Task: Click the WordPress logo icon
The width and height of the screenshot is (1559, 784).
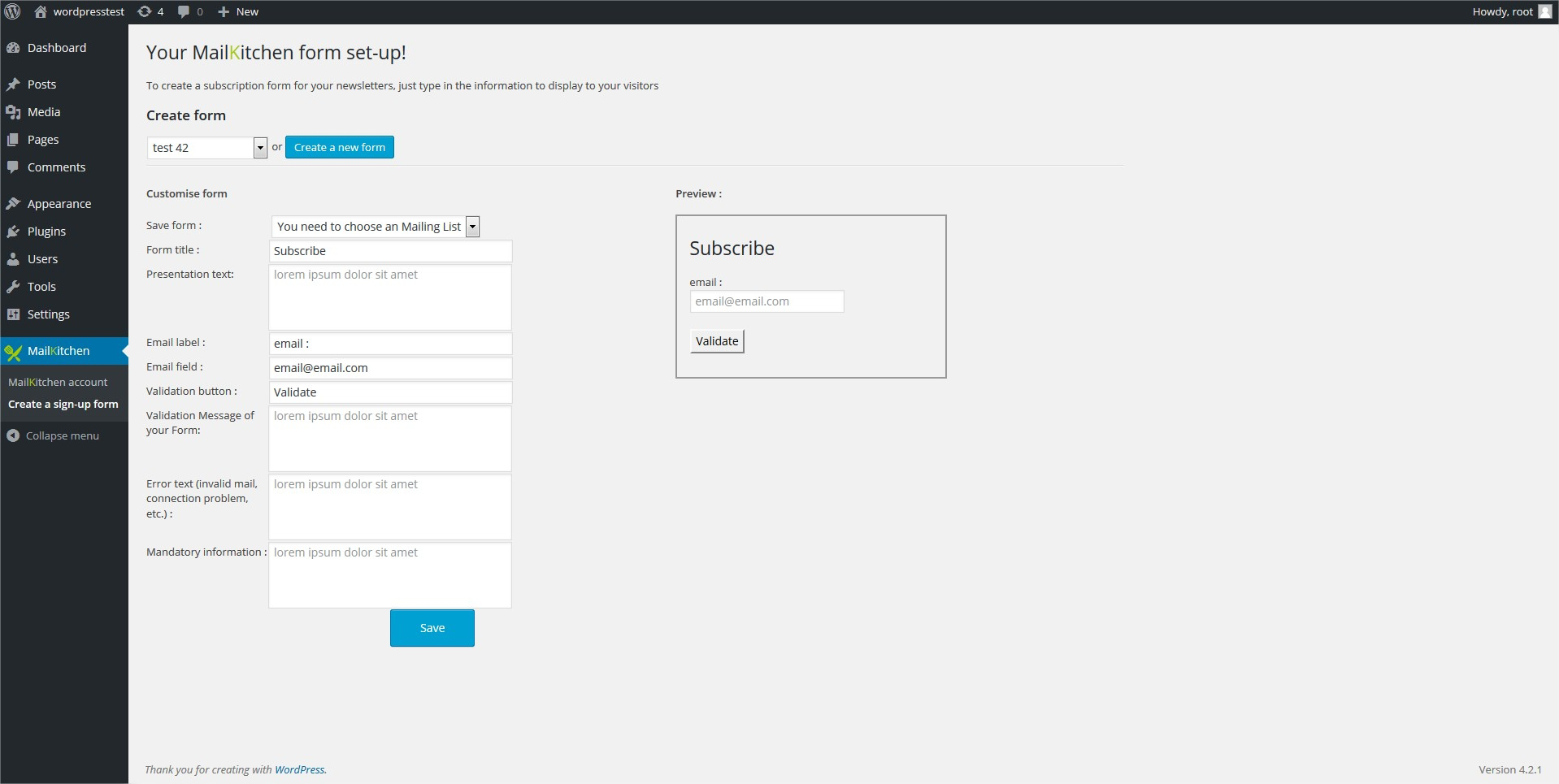Action: (x=12, y=11)
